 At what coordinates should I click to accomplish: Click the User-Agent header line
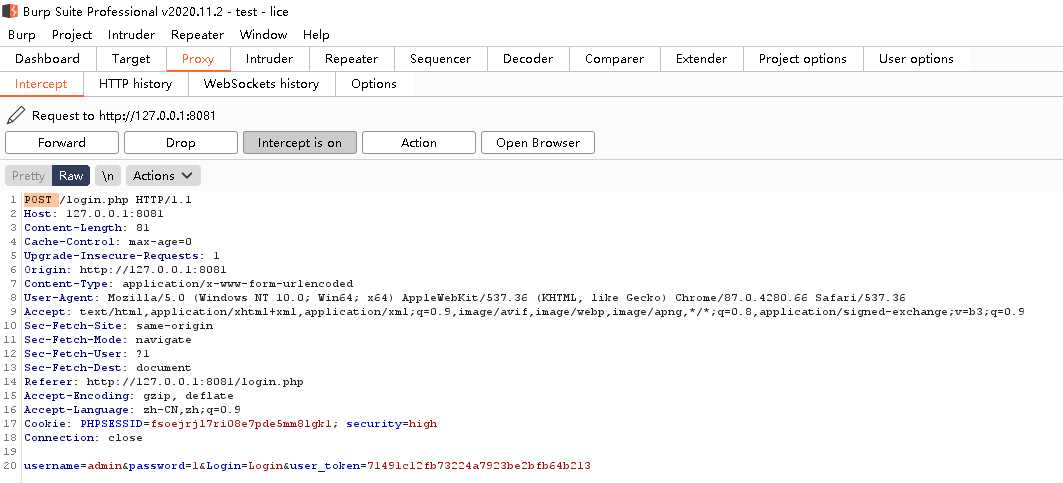(464, 298)
